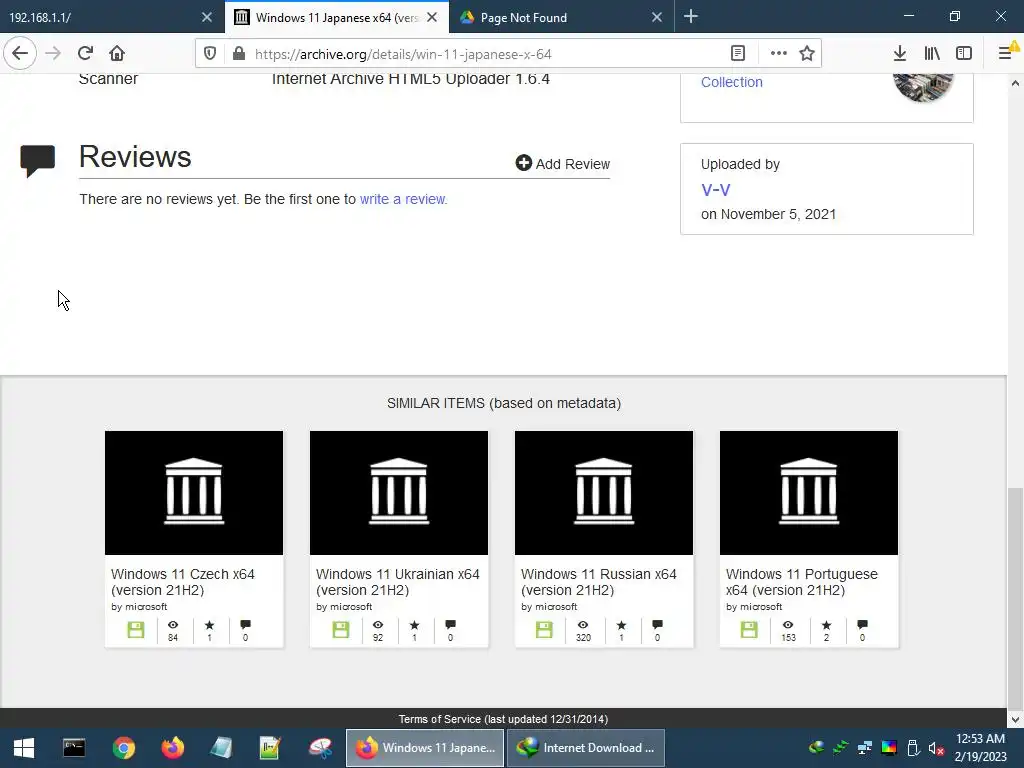
Task: Open page actions three-dot menu
Action: (x=778, y=54)
